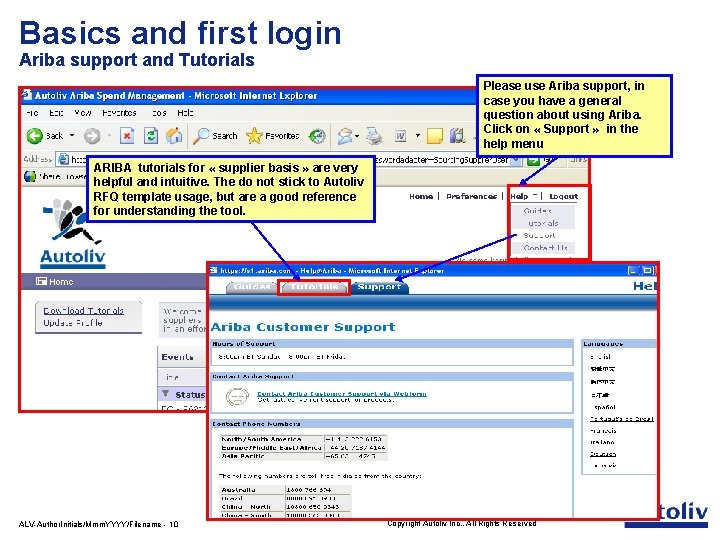Choose Guides from the Help dropdown
This screenshot has width=720, height=540.
coord(537,211)
